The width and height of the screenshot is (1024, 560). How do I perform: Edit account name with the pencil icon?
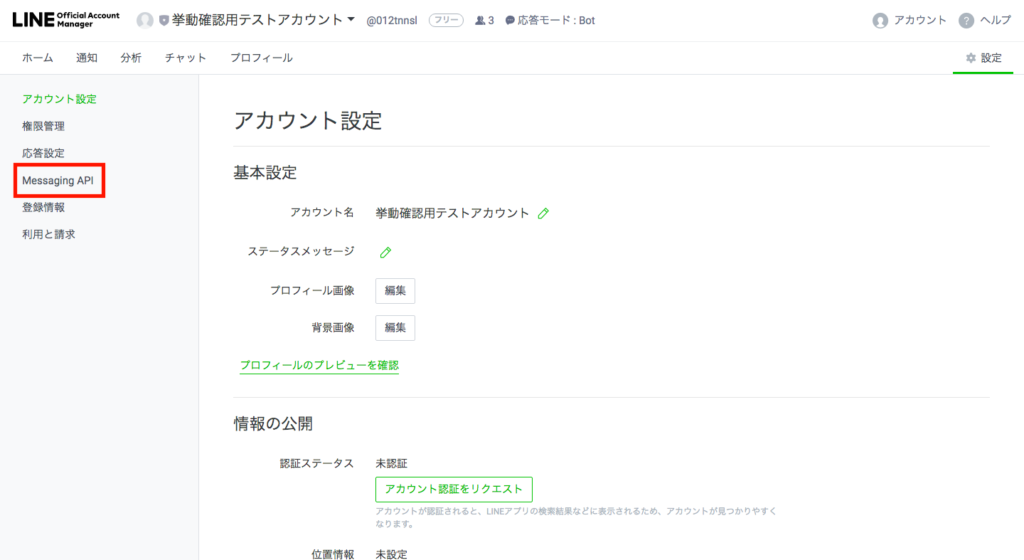(543, 213)
